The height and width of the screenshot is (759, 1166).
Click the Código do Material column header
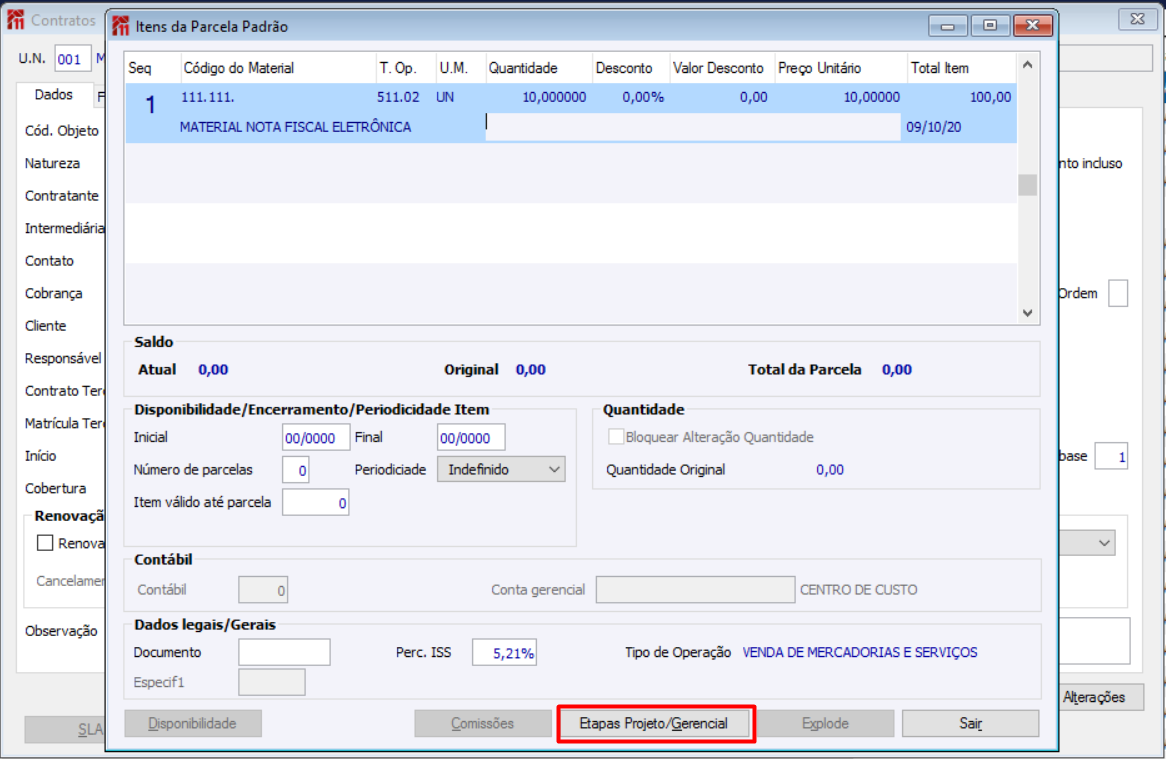tap(279, 68)
